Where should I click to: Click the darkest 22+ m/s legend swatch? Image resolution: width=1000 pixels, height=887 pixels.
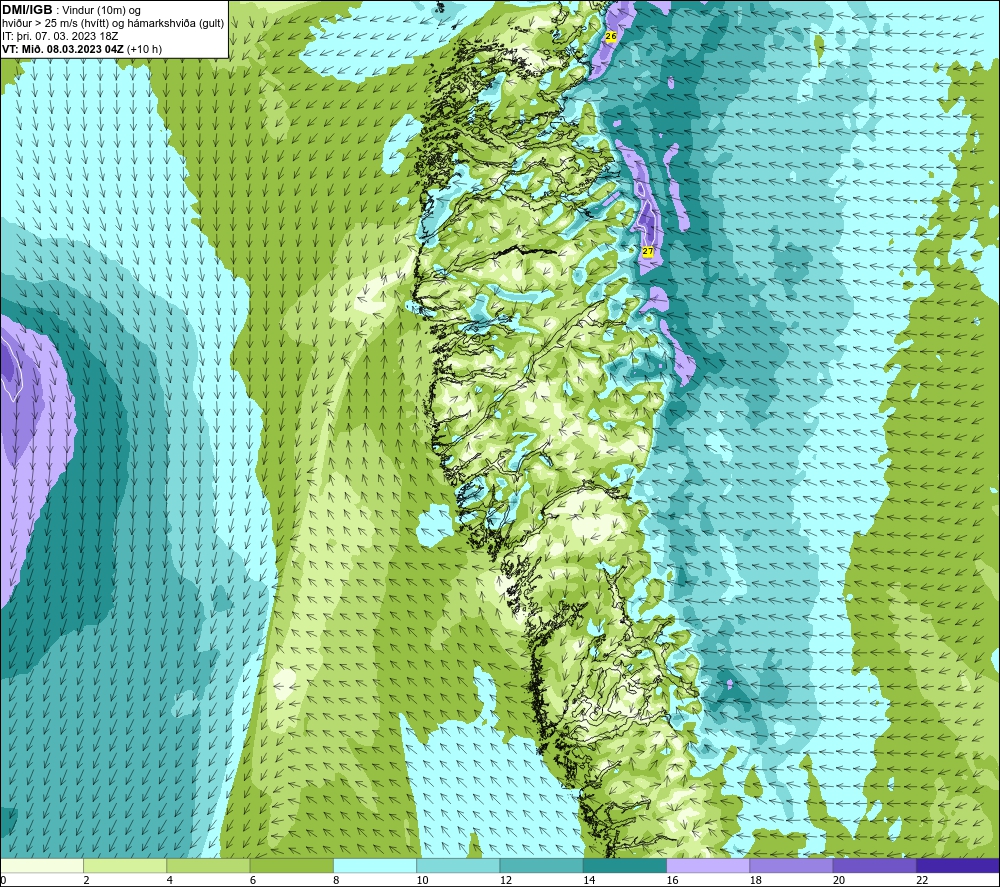tap(958, 865)
